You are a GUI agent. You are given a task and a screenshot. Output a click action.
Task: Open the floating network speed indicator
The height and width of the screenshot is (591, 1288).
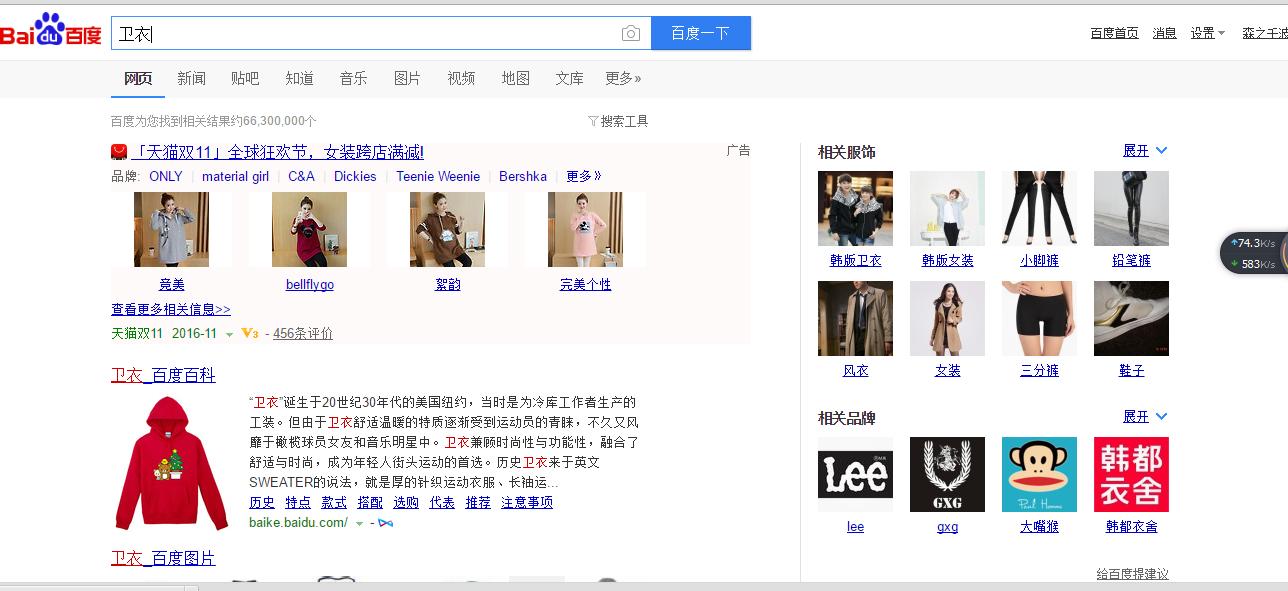(x=1255, y=252)
